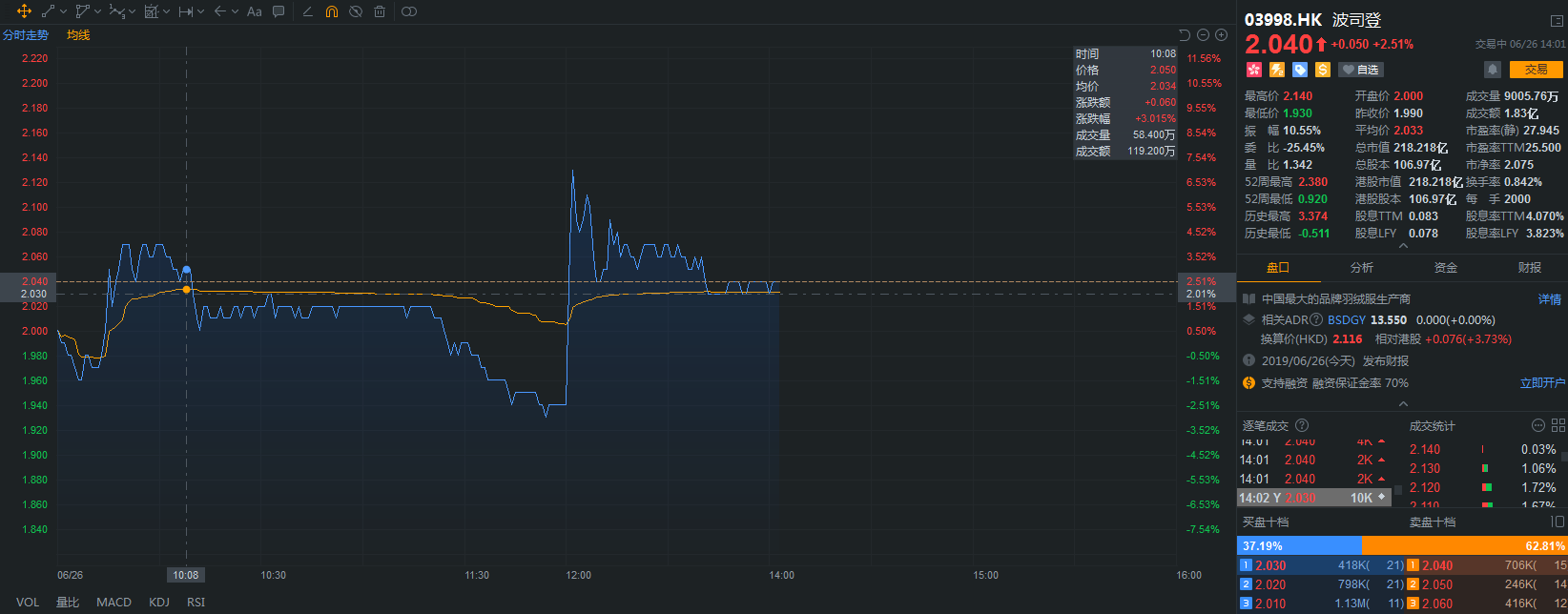
Task: Click the 14:02 Y 2.030 trade row
Action: 1314,498
